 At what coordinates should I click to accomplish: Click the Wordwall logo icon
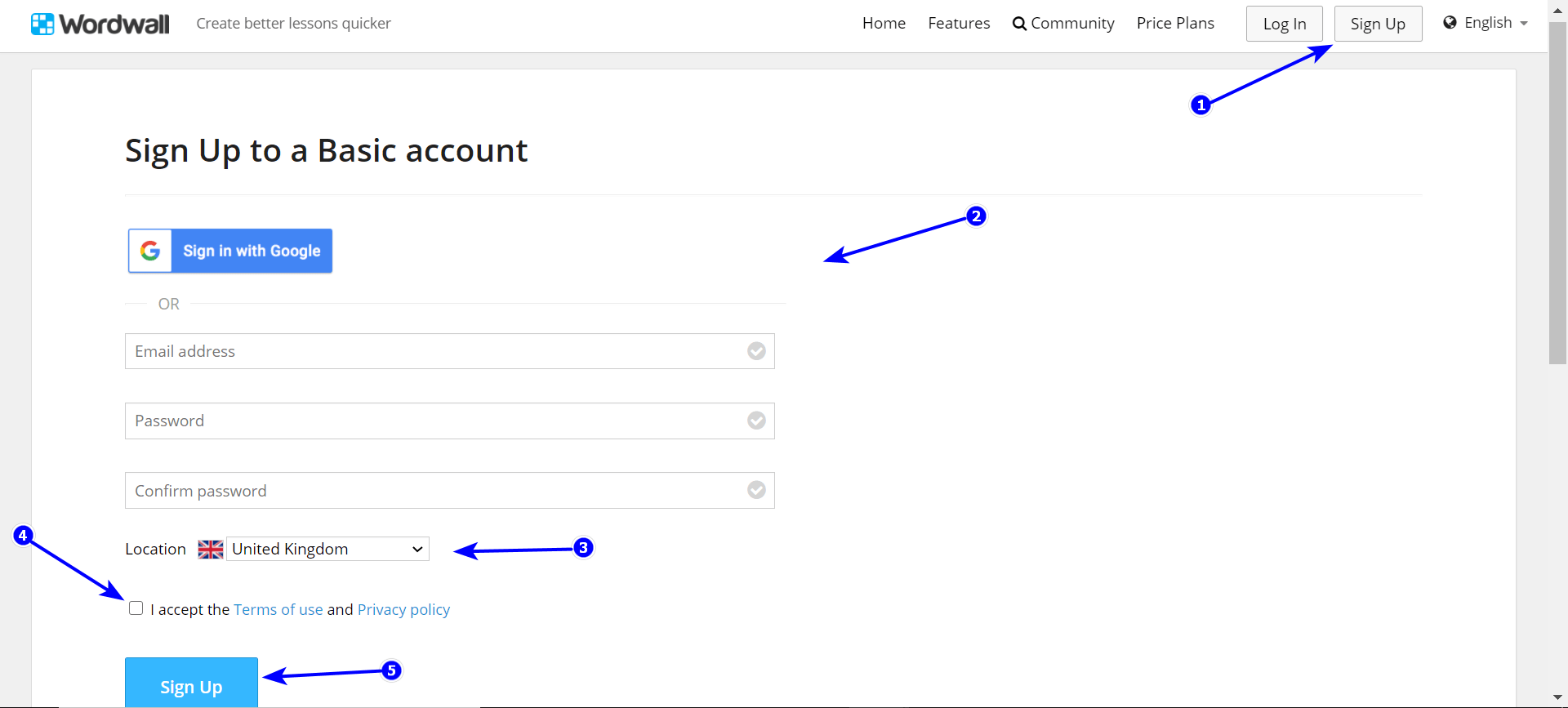[x=42, y=24]
